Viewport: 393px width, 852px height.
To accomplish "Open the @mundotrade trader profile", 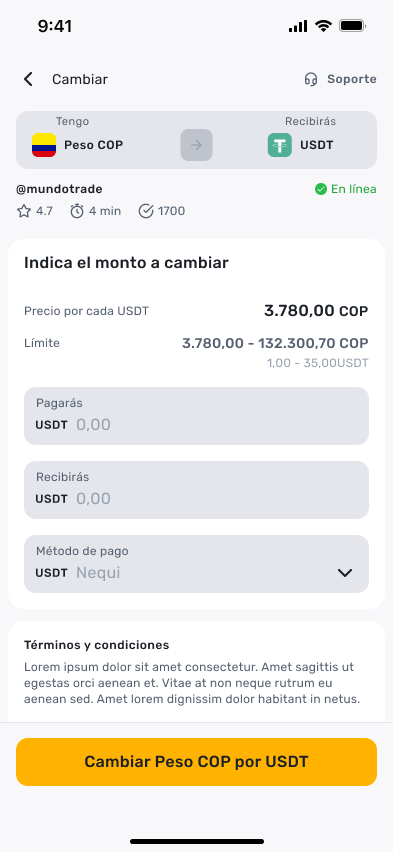I will tap(59, 189).
